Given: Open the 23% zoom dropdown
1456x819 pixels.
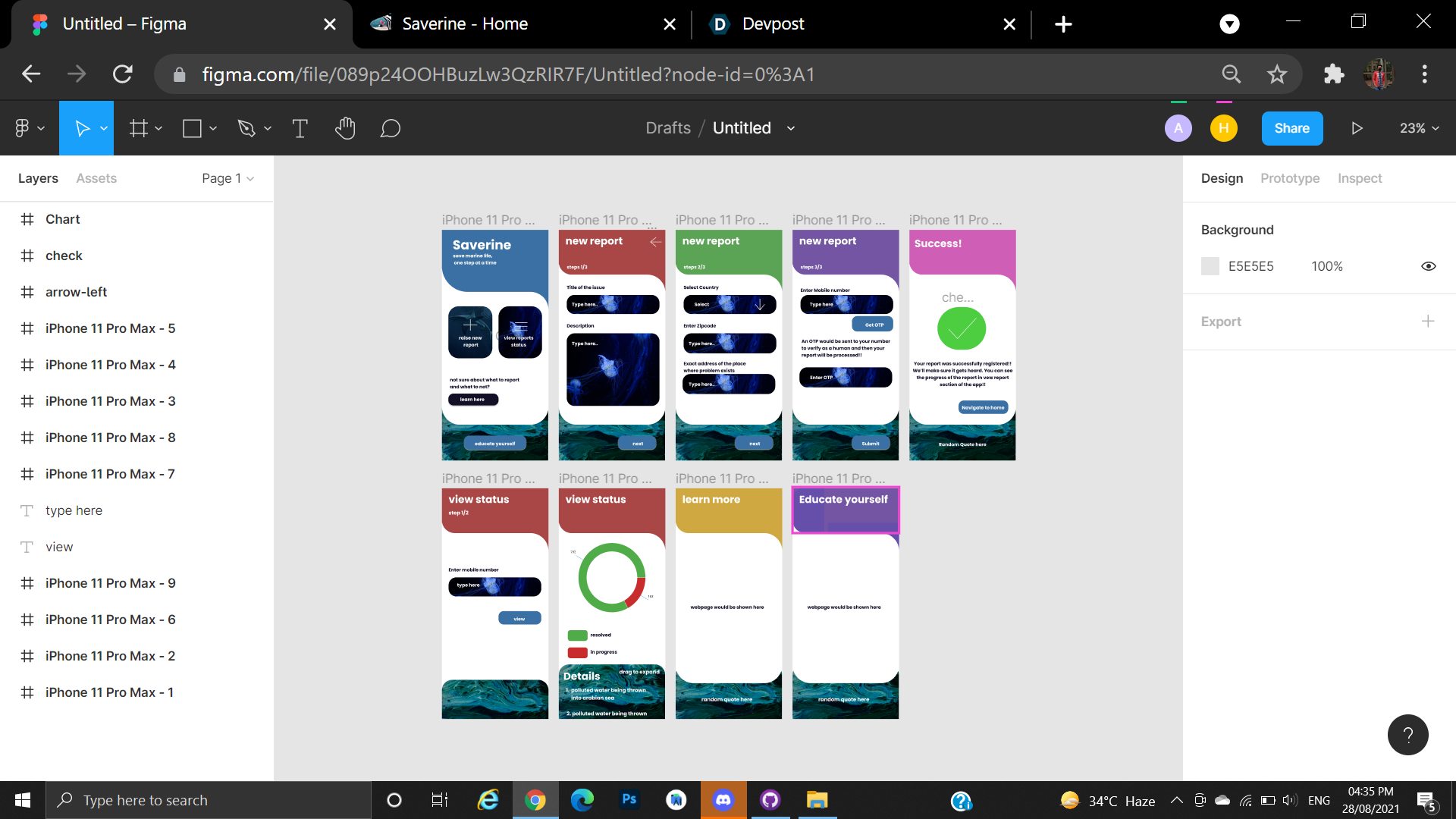Looking at the screenshot, I should [x=1419, y=128].
